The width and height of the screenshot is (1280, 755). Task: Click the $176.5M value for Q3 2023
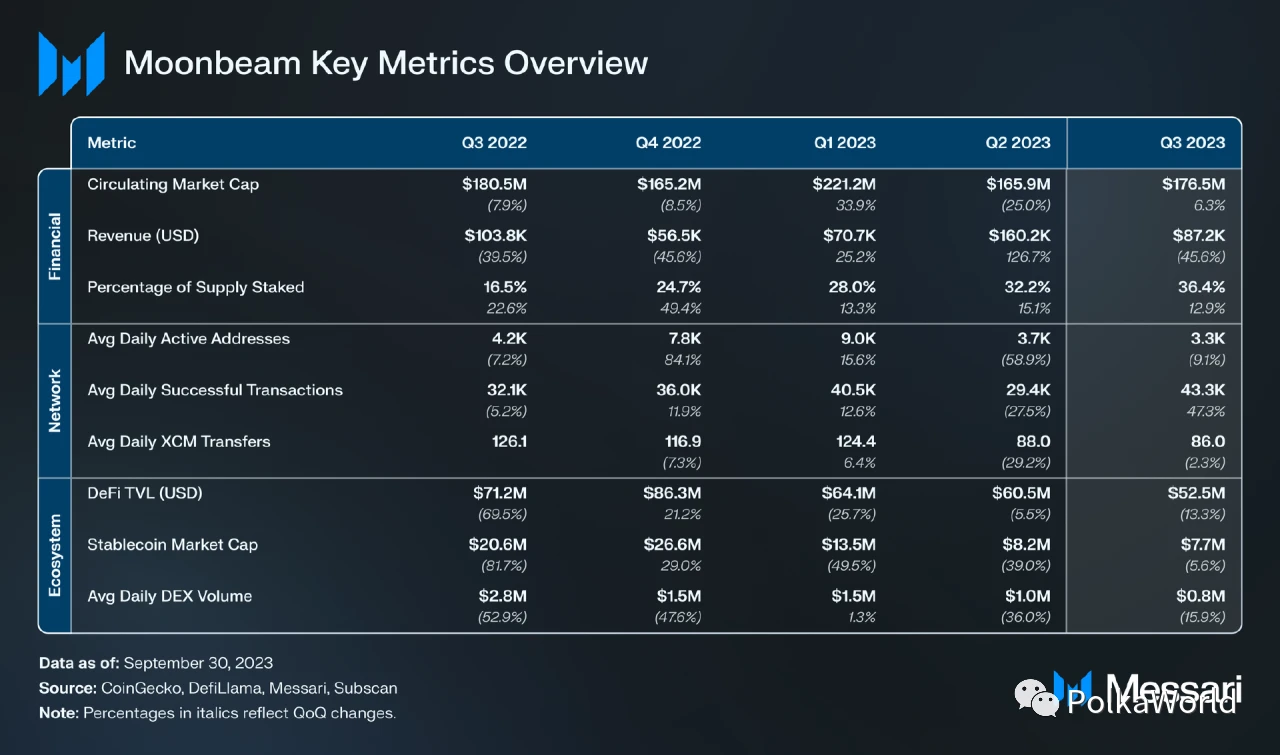1193,184
